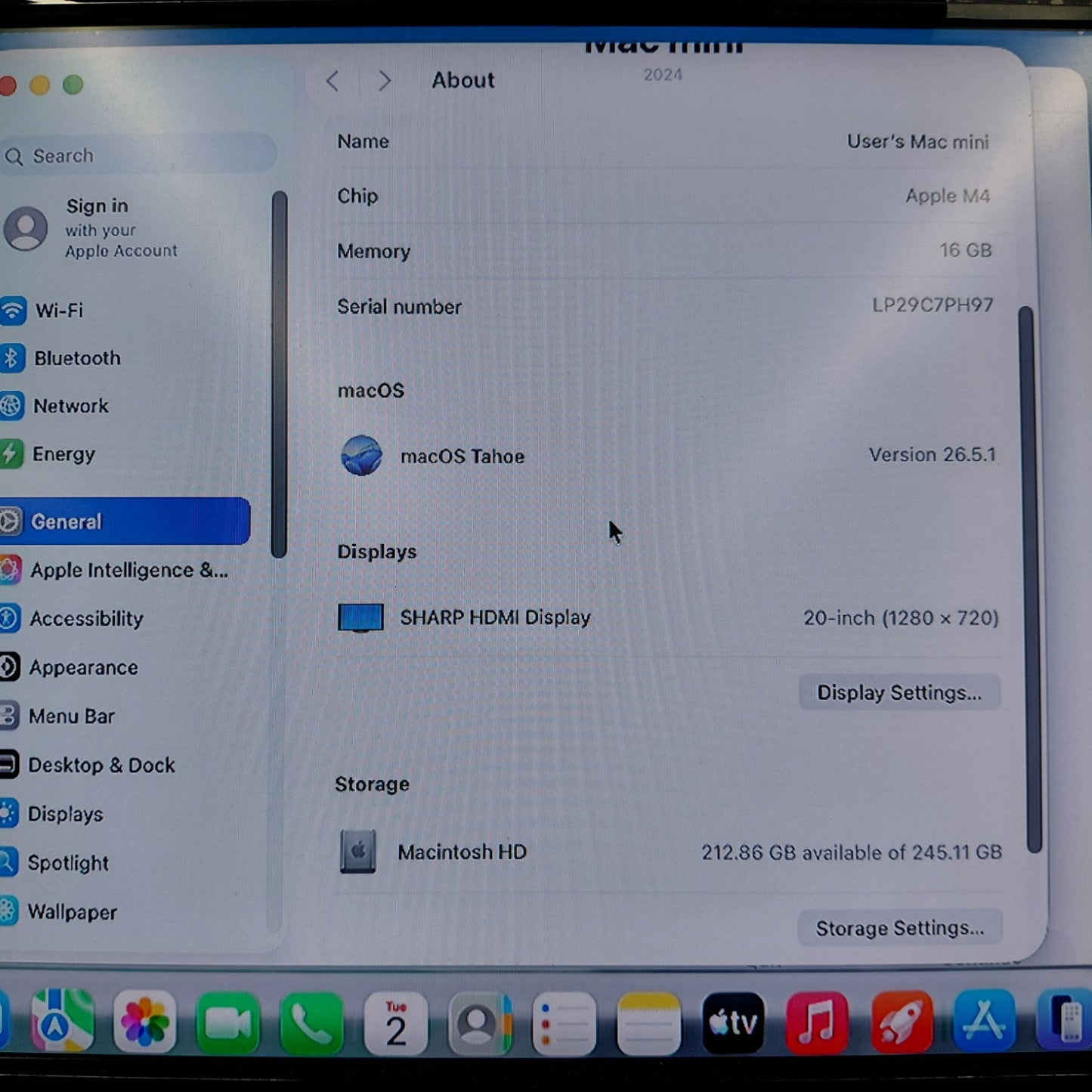Open the red rocket app in Dock
The image size is (1092, 1092).
[x=901, y=1022]
